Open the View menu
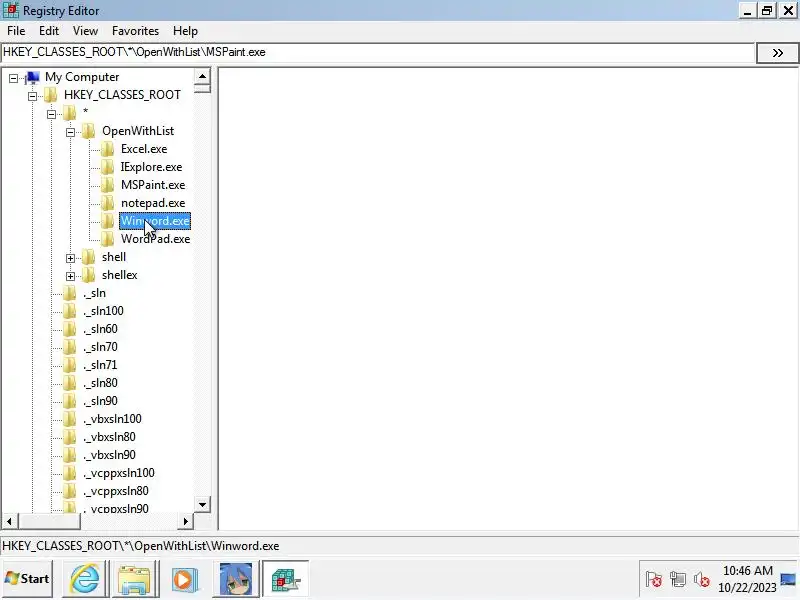 click(x=85, y=31)
